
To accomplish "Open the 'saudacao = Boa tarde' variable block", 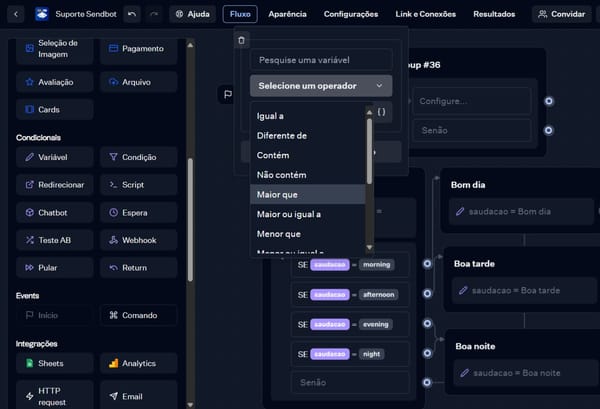I will (524, 290).
